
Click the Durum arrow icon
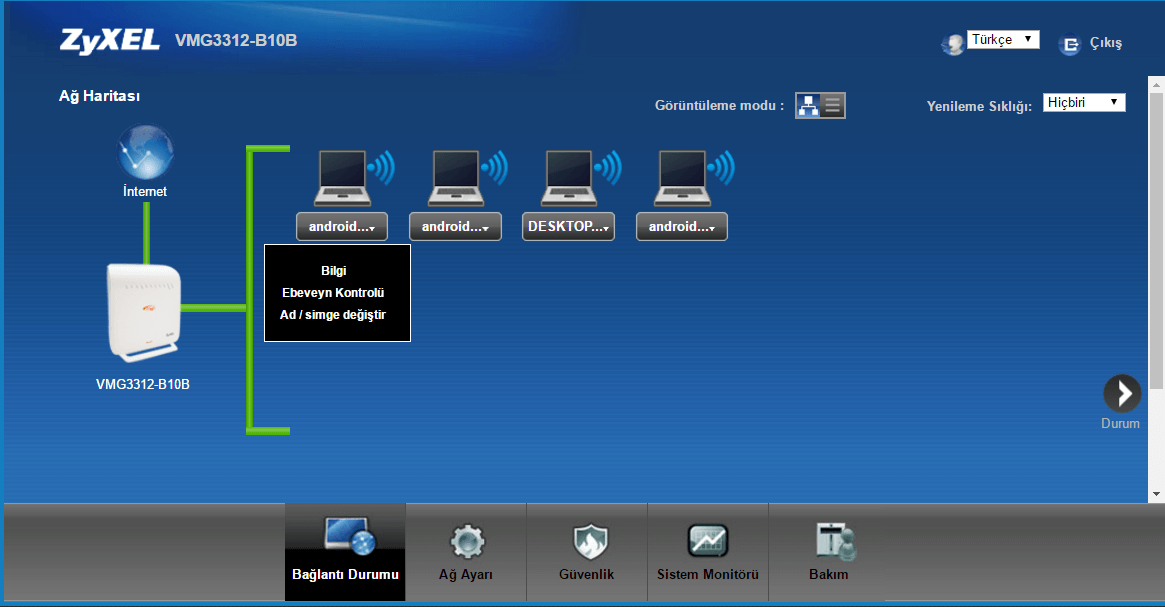point(1121,393)
